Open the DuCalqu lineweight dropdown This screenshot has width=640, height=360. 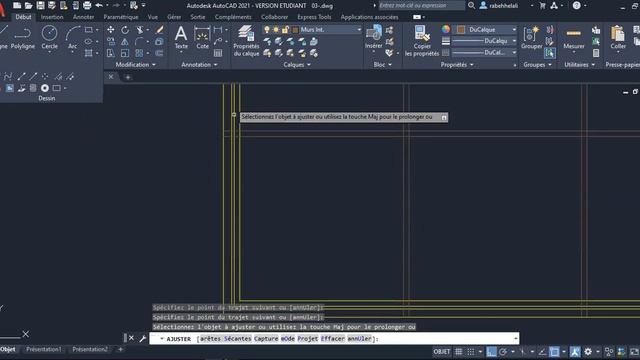coord(514,41)
